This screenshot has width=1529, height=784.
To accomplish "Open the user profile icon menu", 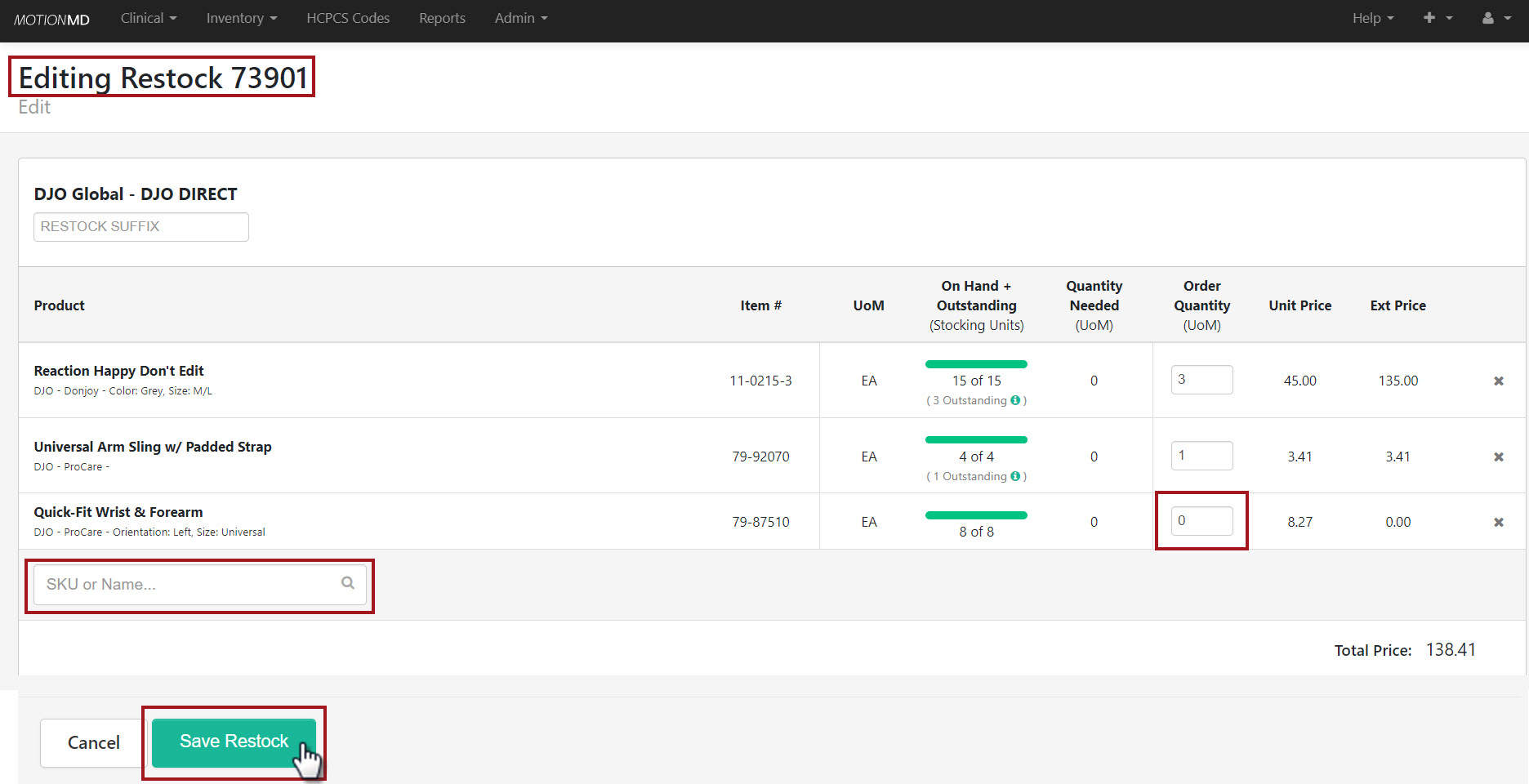I will 1496,18.
